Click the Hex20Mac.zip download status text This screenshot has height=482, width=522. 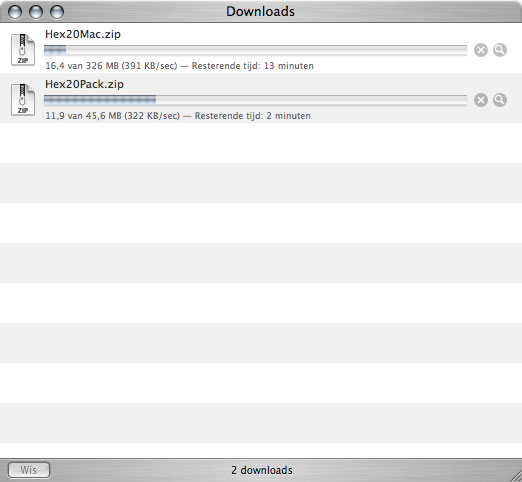click(179, 66)
